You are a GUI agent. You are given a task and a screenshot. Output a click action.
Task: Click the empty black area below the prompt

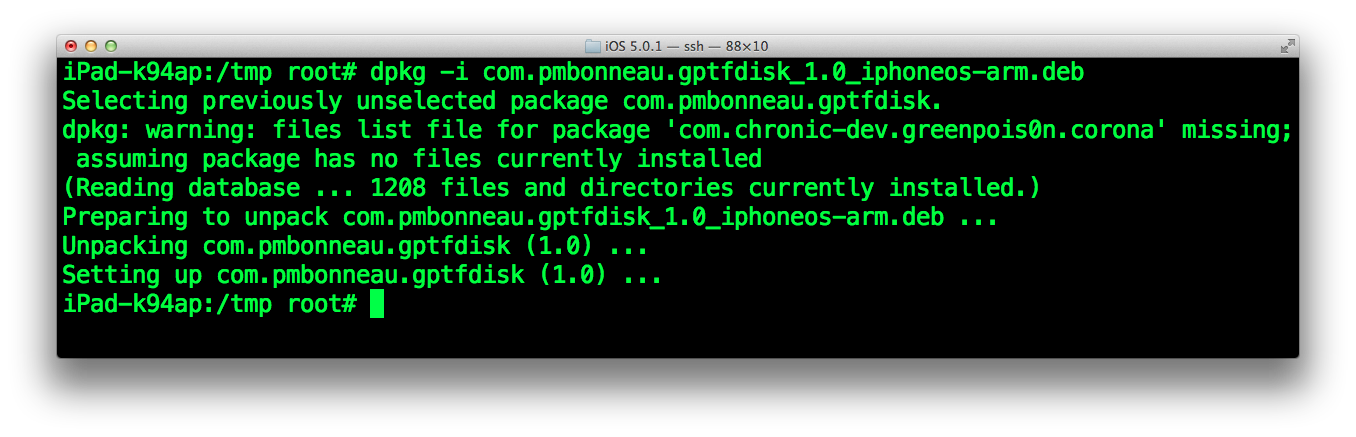[678, 338]
